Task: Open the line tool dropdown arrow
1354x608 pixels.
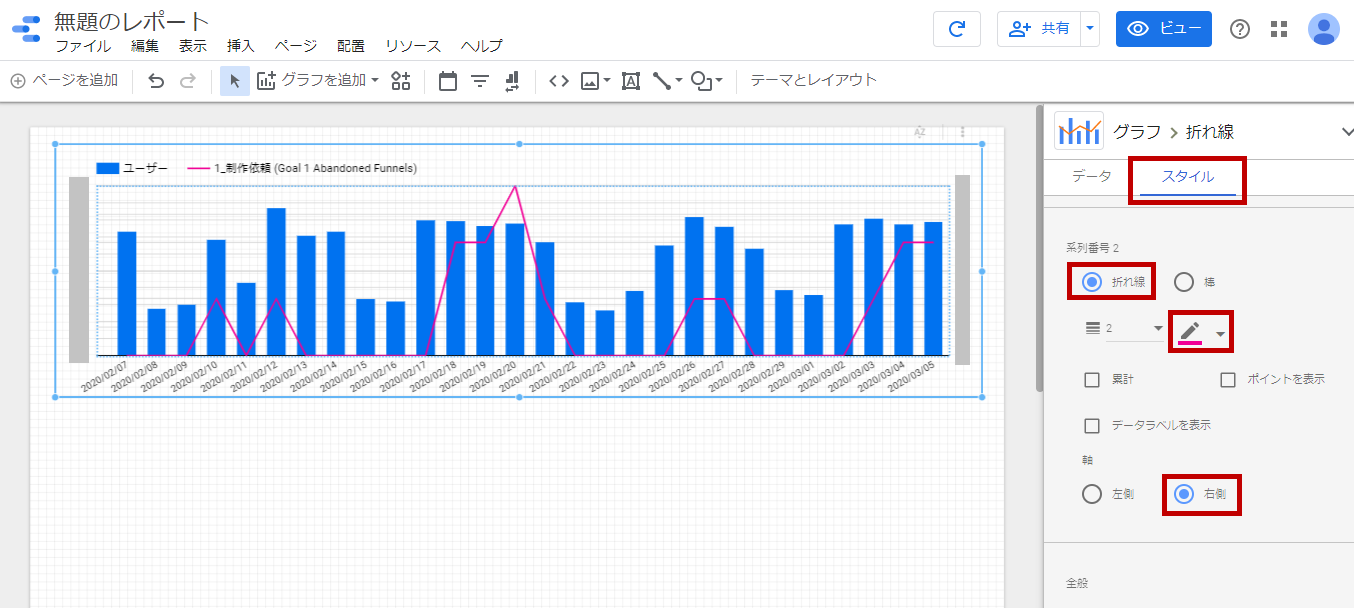Action: click(x=678, y=81)
